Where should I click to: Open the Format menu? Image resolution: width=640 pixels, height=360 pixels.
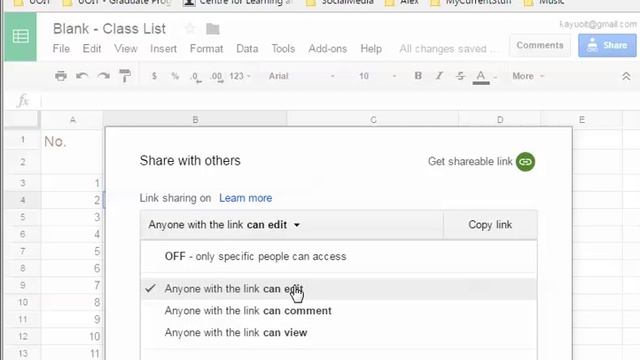[x=207, y=49]
